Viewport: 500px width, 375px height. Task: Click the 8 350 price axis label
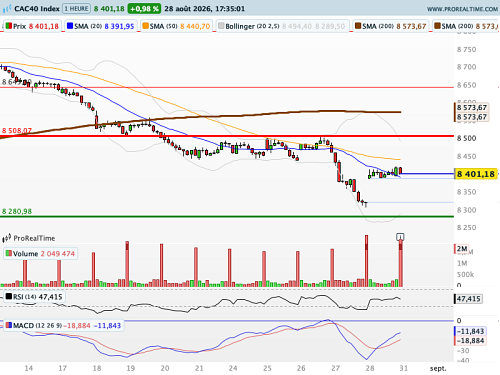[466, 192]
